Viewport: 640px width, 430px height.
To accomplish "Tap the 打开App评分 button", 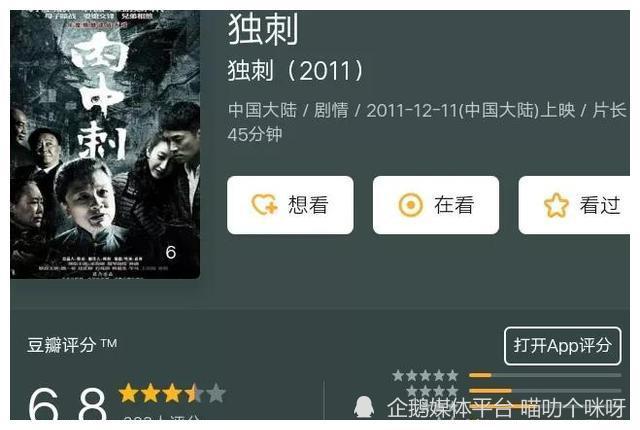I will pos(562,346).
